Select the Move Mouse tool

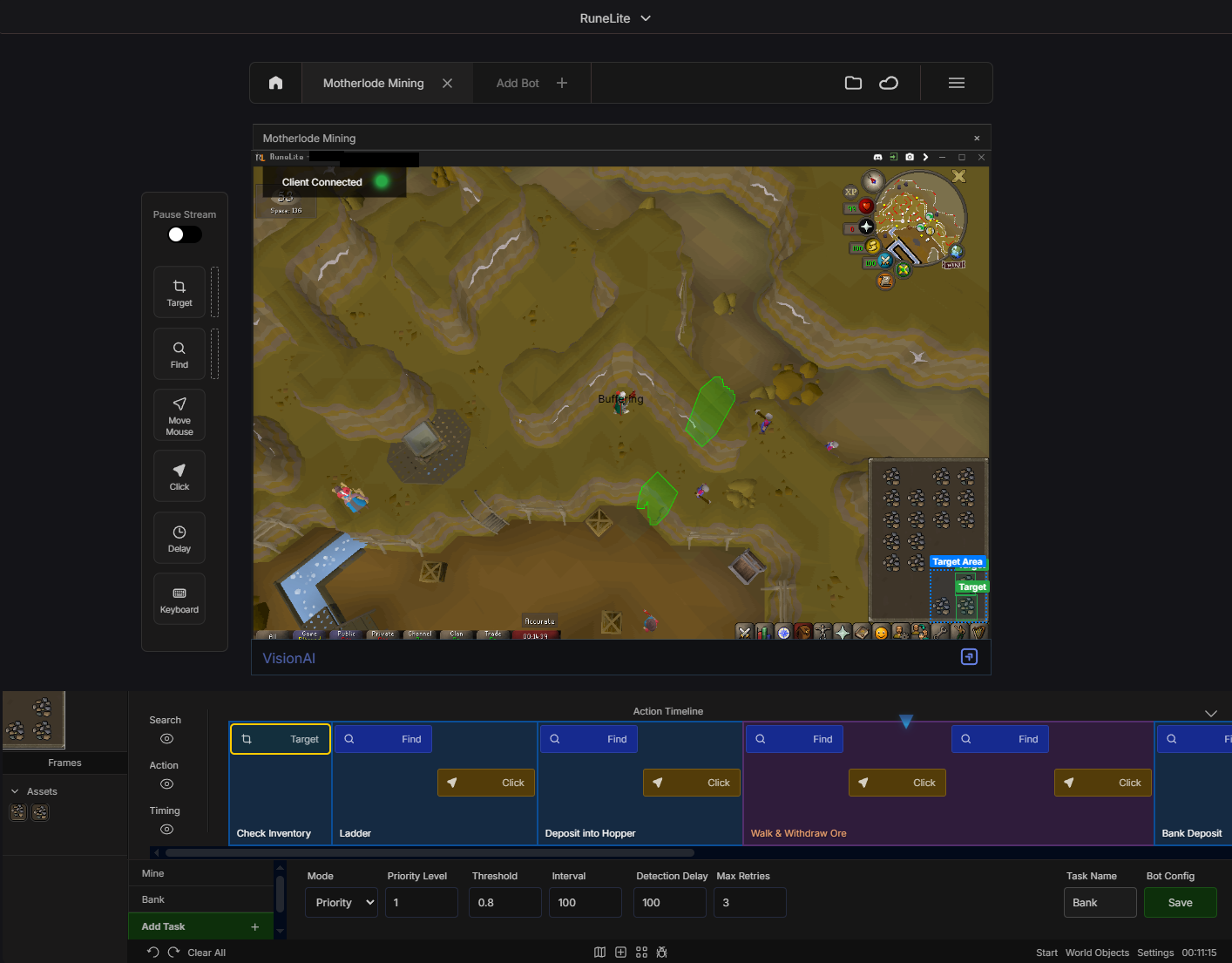[x=179, y=415]
